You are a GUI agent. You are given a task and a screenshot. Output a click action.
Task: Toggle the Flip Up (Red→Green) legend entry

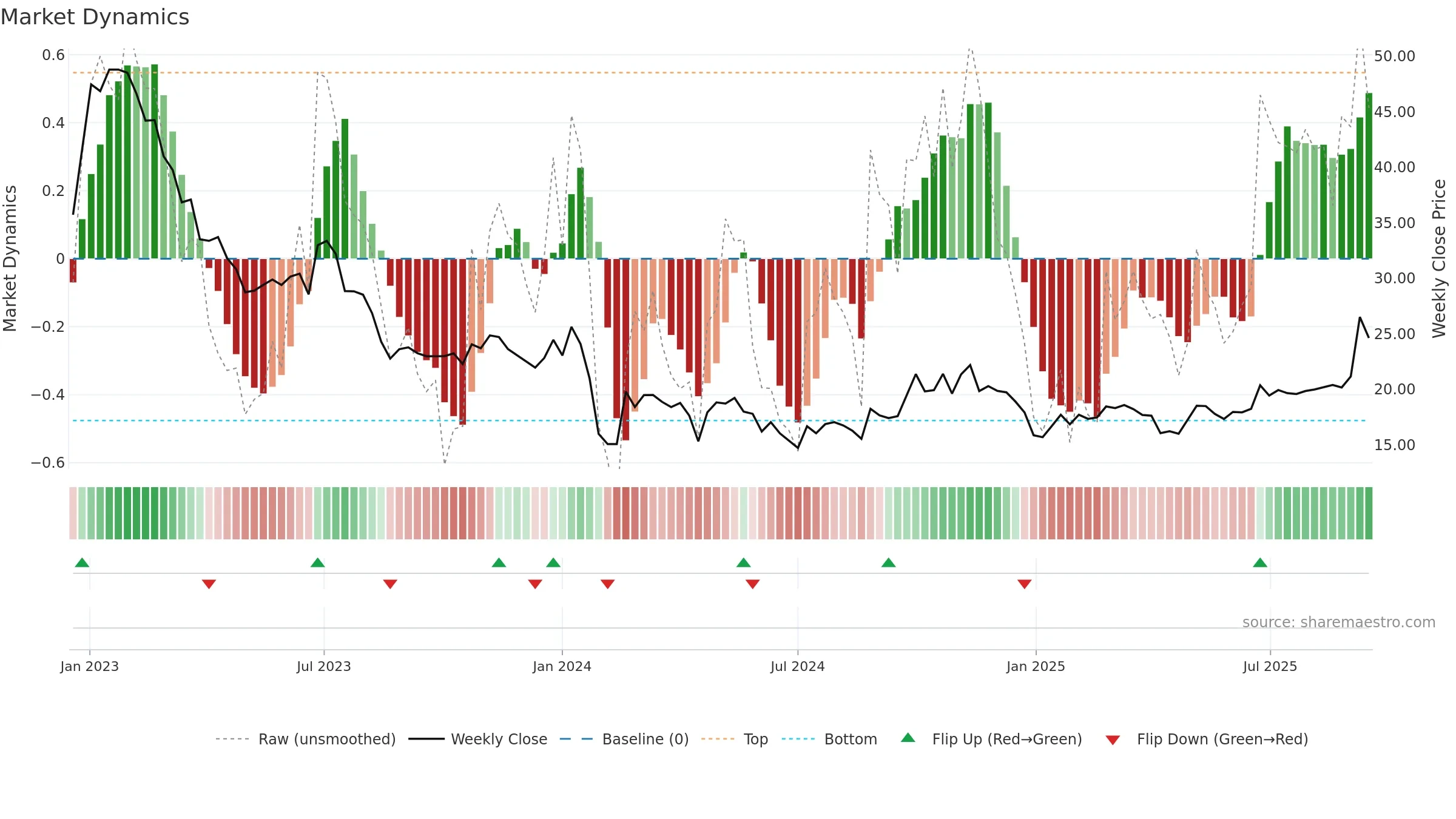pyautogui.click(x=991, y=739)
